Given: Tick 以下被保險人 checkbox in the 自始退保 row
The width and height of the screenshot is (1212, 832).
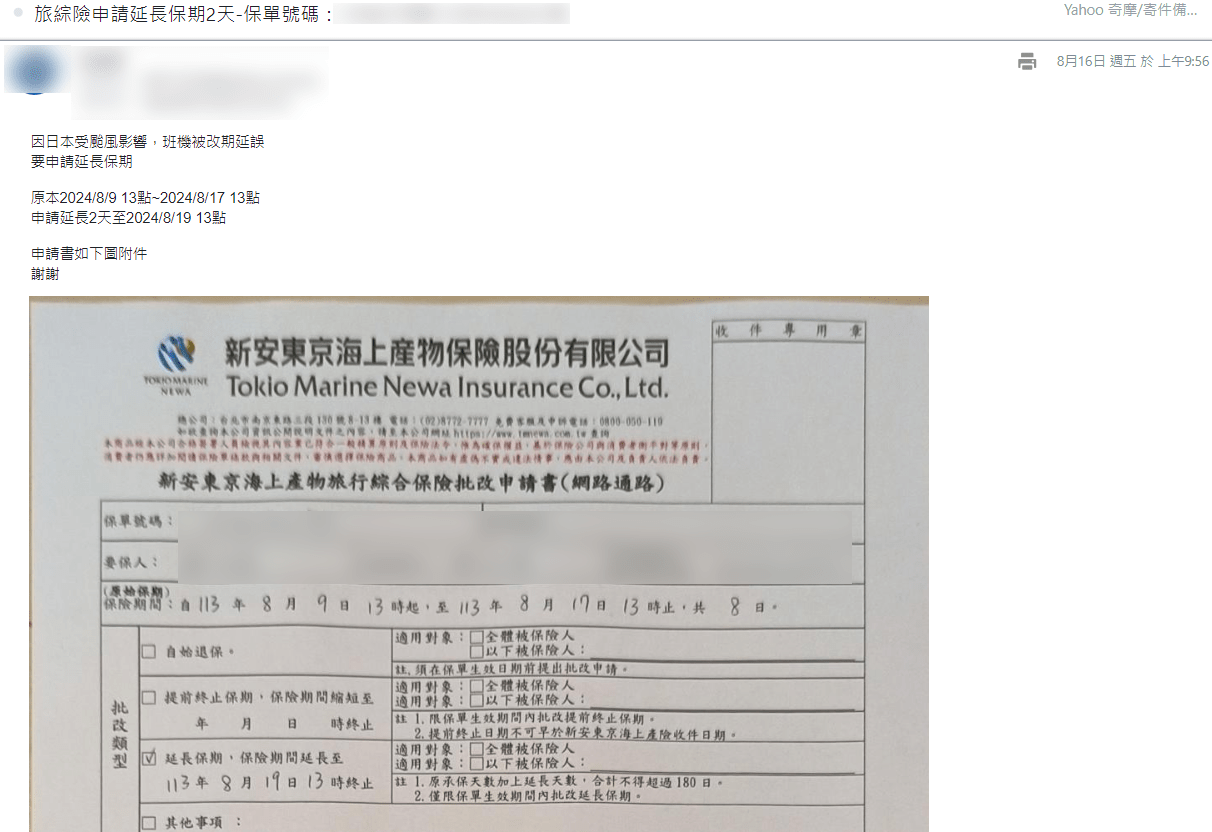Looking at the screenshot, I should pyautogui.click(x=476, y=650).
